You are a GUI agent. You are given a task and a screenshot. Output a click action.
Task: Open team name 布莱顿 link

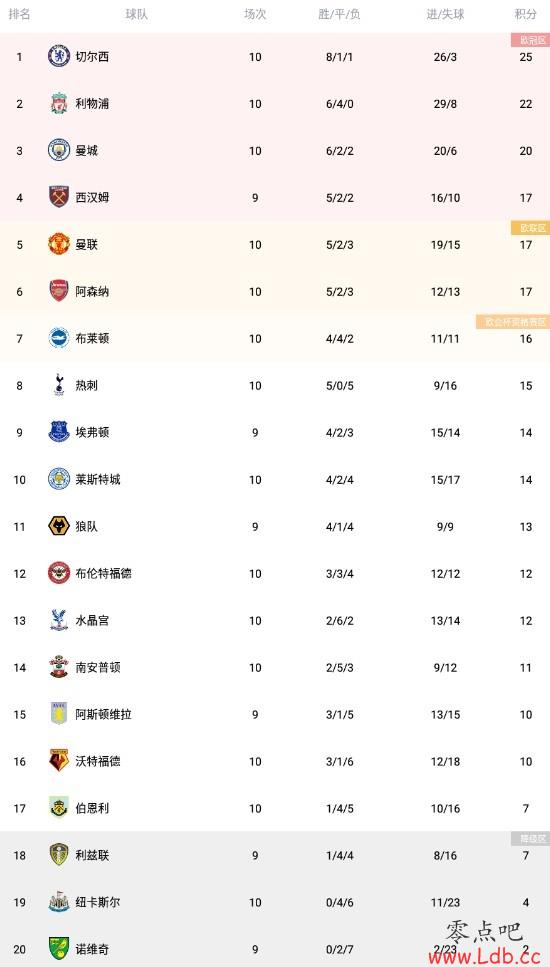[92, 339]
